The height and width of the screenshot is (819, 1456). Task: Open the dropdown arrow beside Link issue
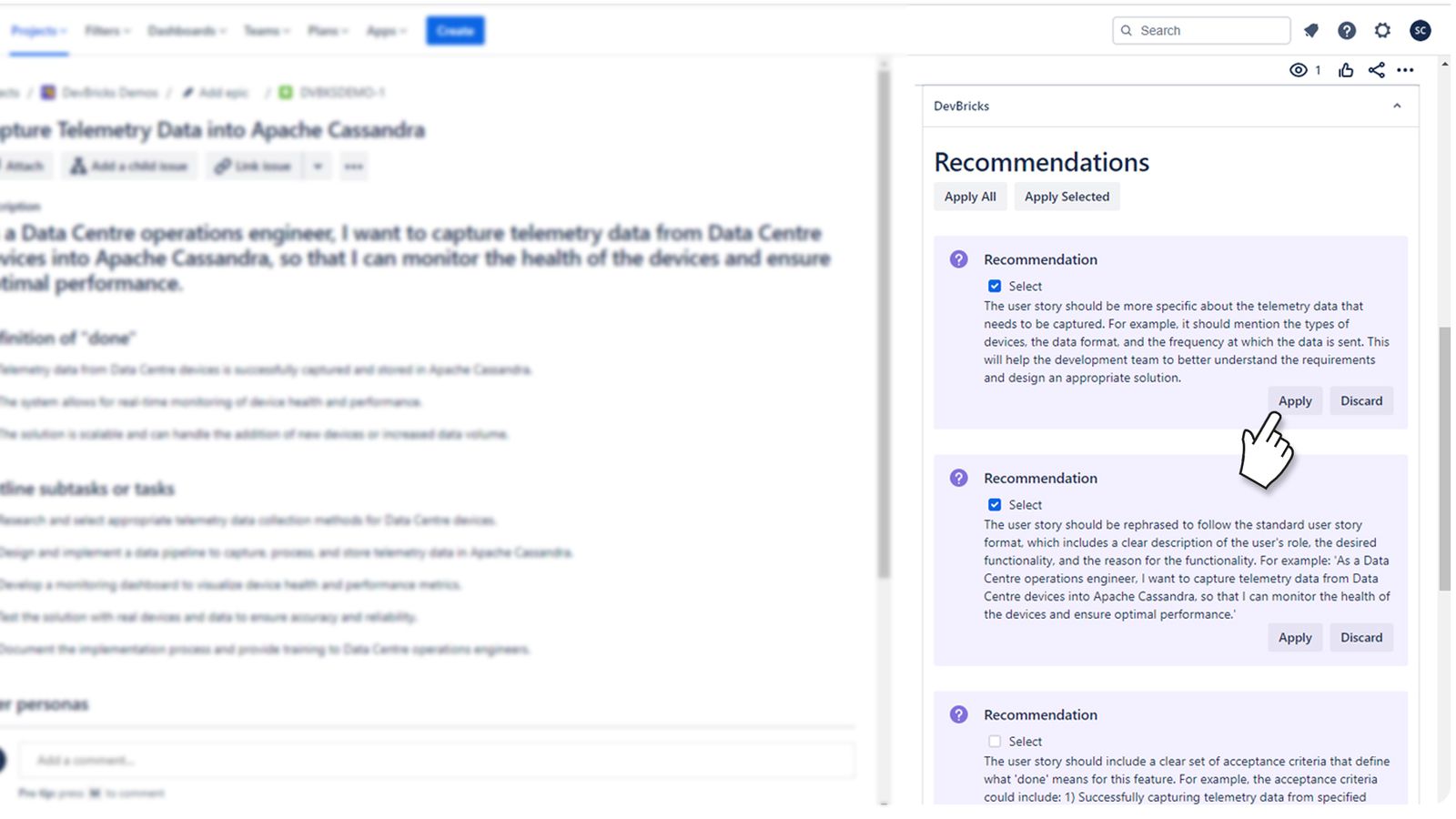318,166
